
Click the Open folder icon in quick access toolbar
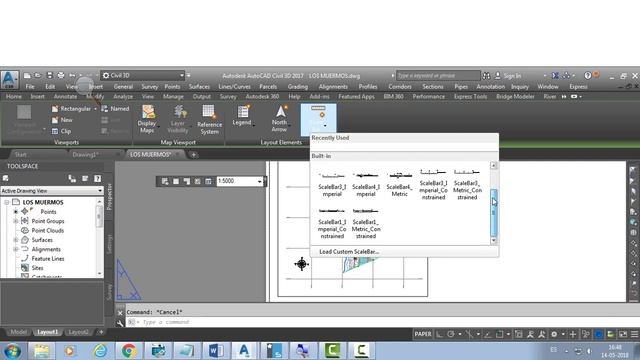click(38, 76)
